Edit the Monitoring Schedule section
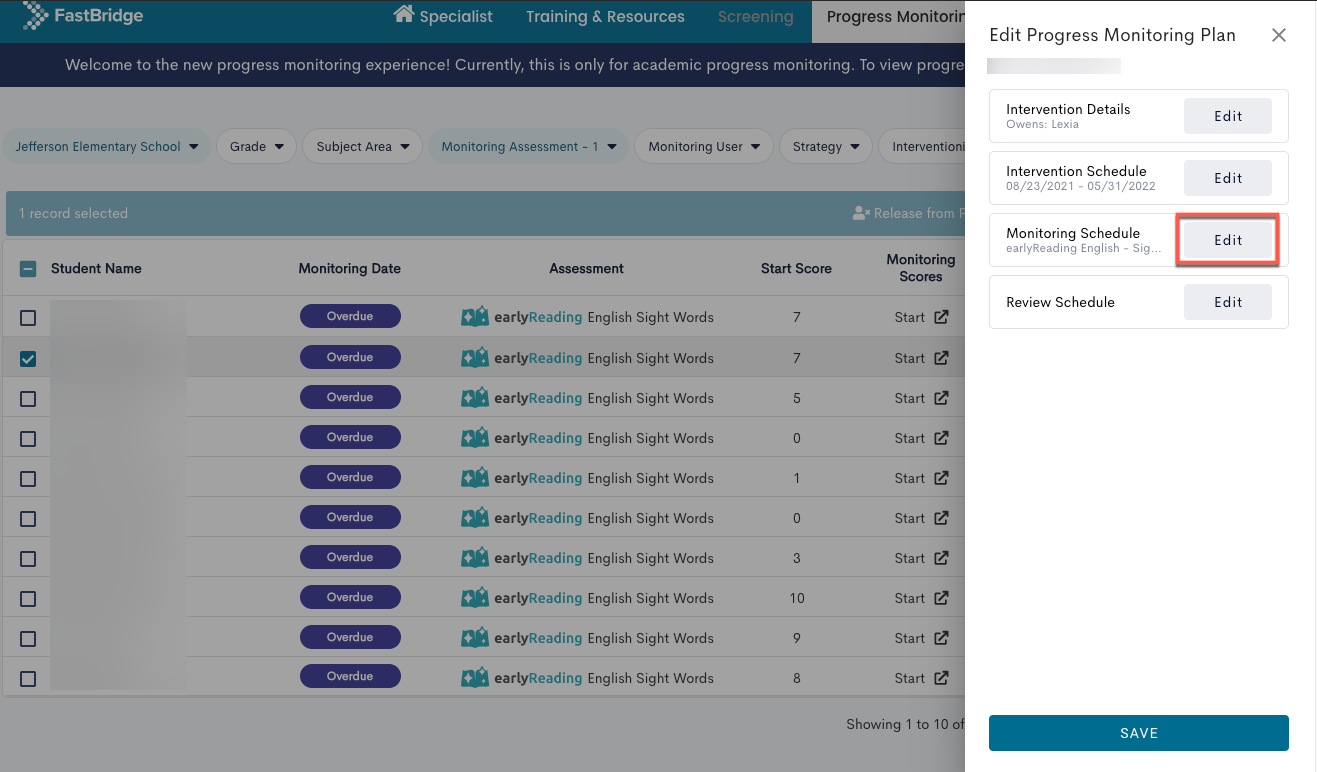Viewport: 1317px width, 772px height. click(1228, 240)
